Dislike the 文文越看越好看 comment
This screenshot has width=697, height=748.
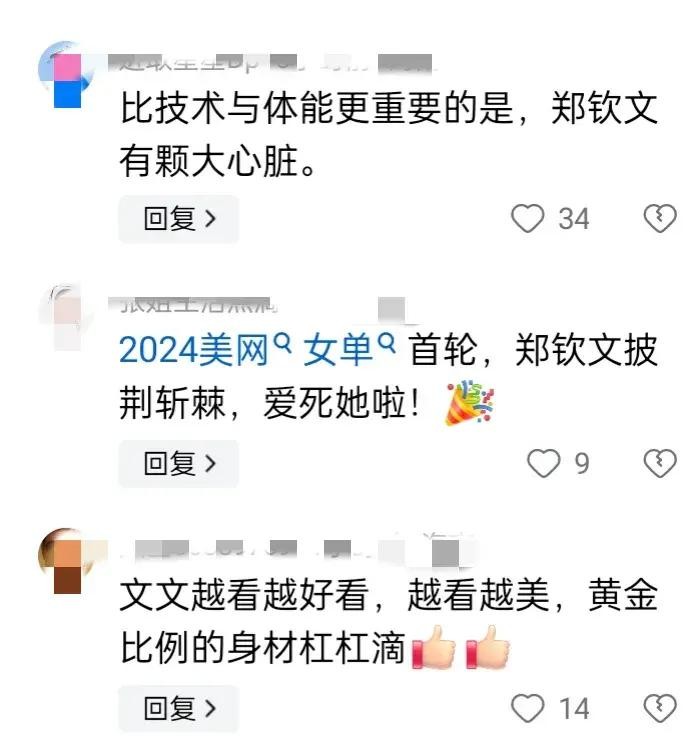(x=660, y=708)
